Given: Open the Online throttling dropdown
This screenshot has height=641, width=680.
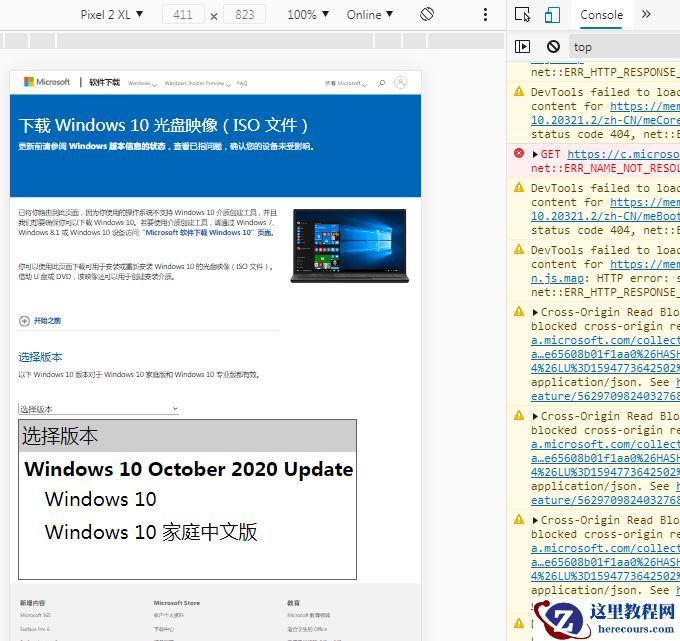Looking at the screenshot, I should point(369,15).
